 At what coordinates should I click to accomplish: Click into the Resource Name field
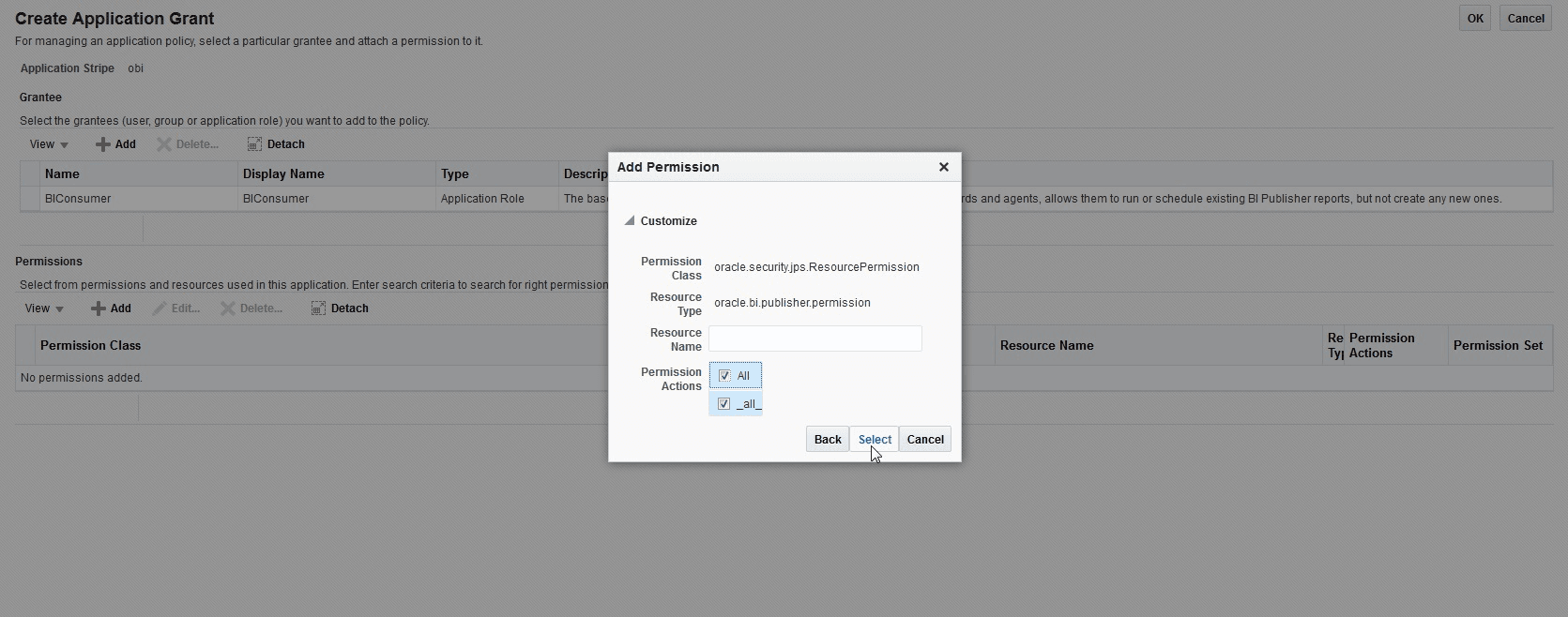(x=814, y=339)
